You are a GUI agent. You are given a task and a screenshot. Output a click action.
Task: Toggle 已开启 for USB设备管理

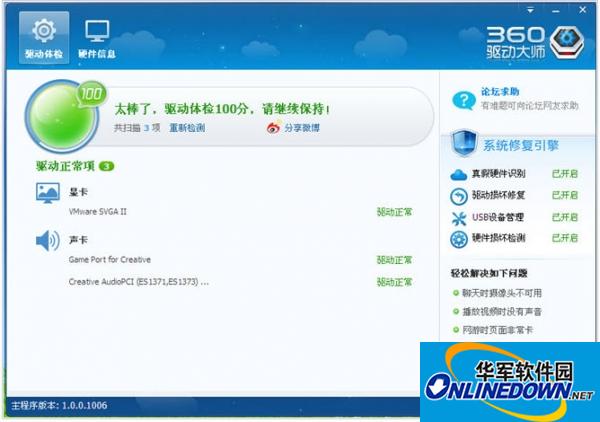pyautogui.click(x=564, y=217)
